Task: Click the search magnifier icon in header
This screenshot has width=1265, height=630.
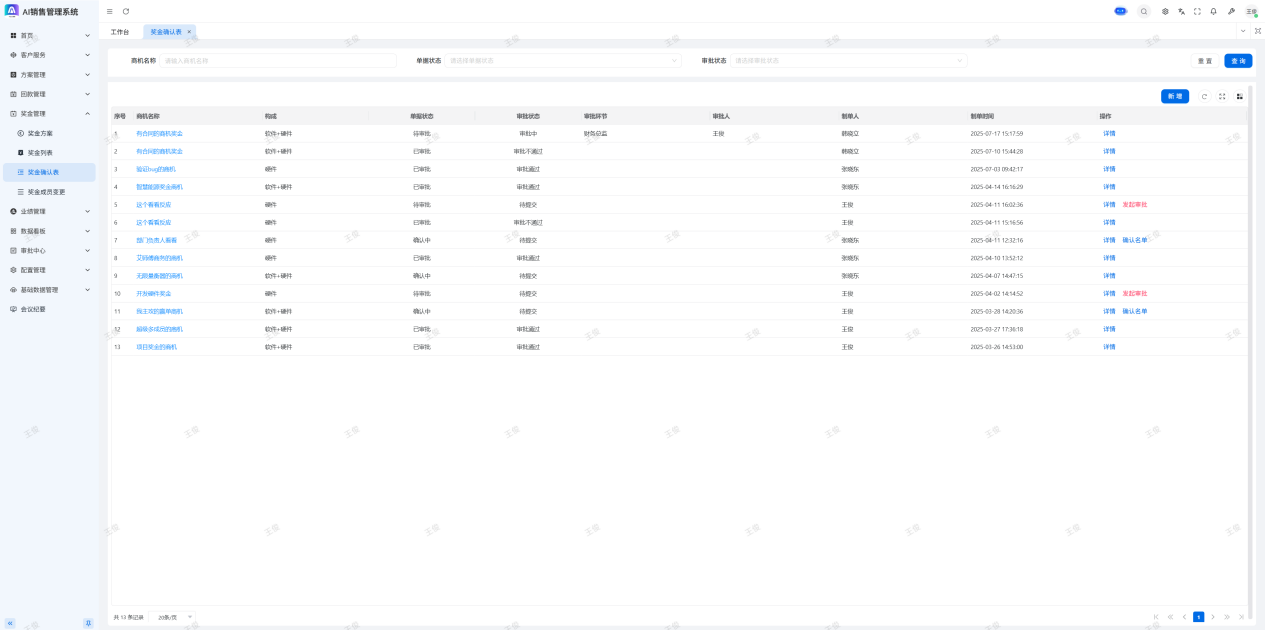Action: pyautogui.click(x=1144, y=11)
